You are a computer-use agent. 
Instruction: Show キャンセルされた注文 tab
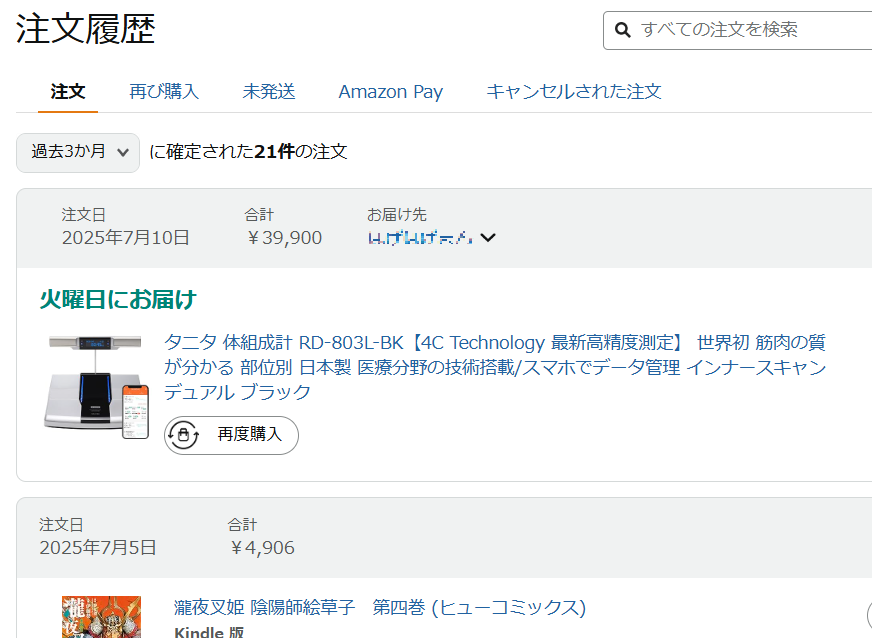[574, 92]
